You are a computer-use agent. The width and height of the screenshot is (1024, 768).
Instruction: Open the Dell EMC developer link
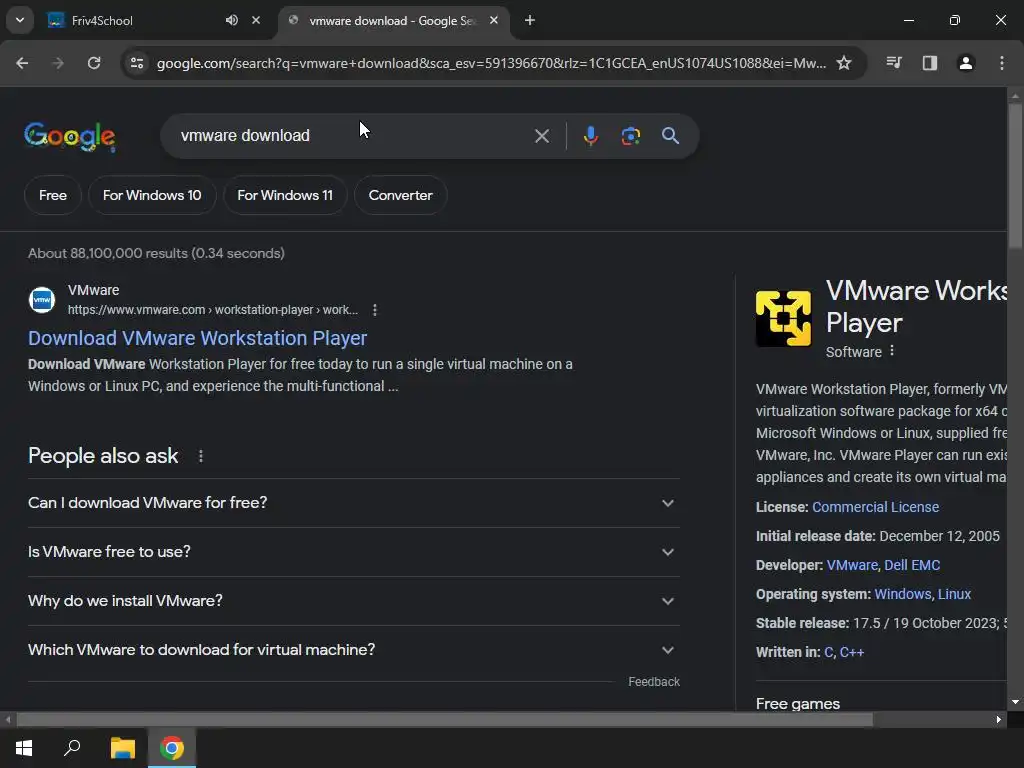point(912,565)
